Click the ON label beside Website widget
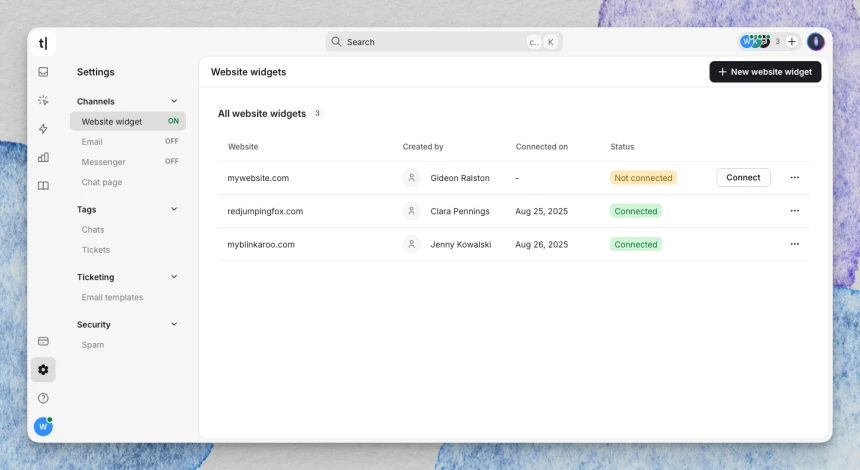This screenshot has width=860, height=470. 173,121
